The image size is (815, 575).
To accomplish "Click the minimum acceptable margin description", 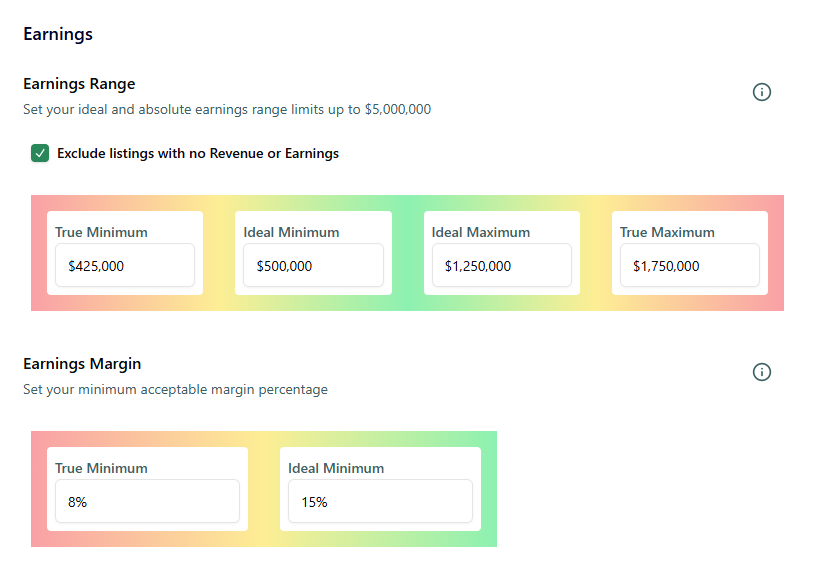I will 175,389.
